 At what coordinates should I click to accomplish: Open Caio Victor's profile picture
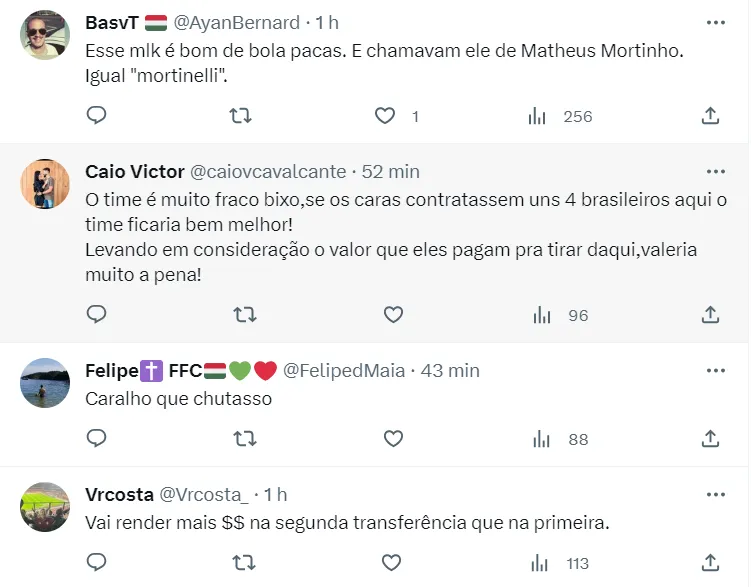(45, 184)
